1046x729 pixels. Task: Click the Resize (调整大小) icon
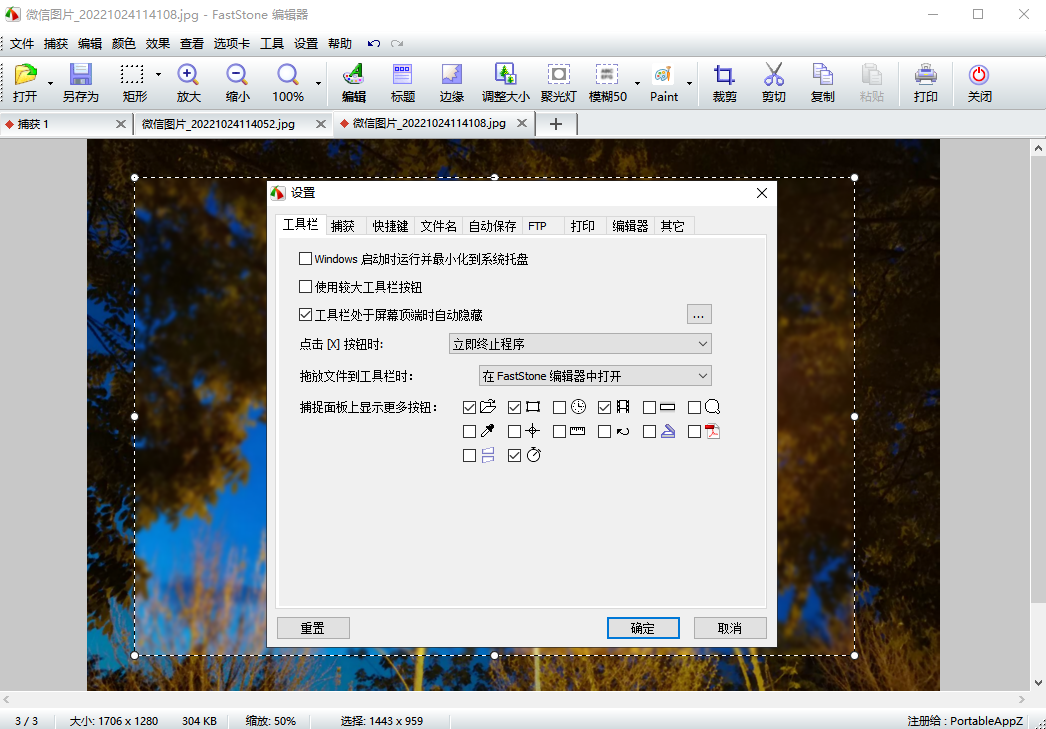coord(506,76)
